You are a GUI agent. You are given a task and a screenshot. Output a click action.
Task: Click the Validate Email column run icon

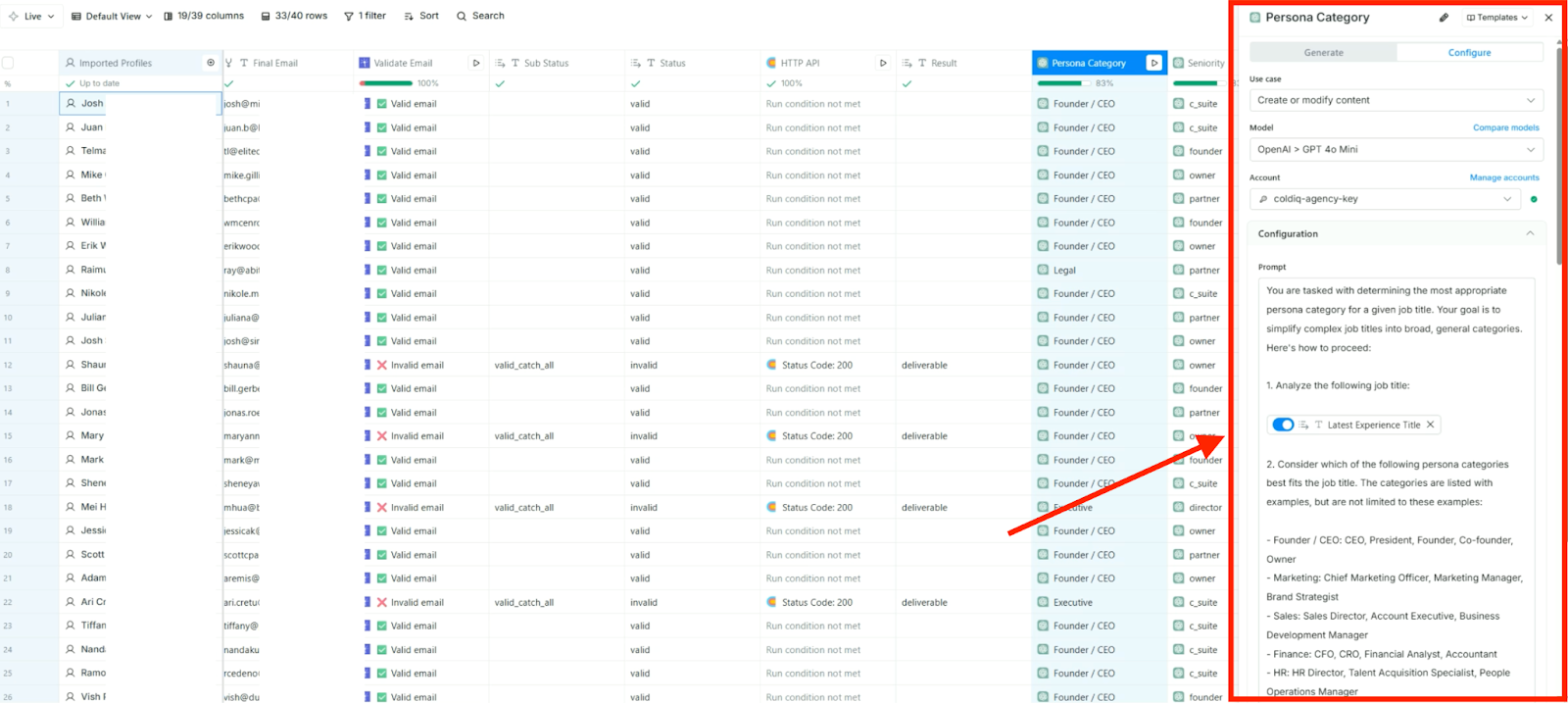[x=476, y=63]
